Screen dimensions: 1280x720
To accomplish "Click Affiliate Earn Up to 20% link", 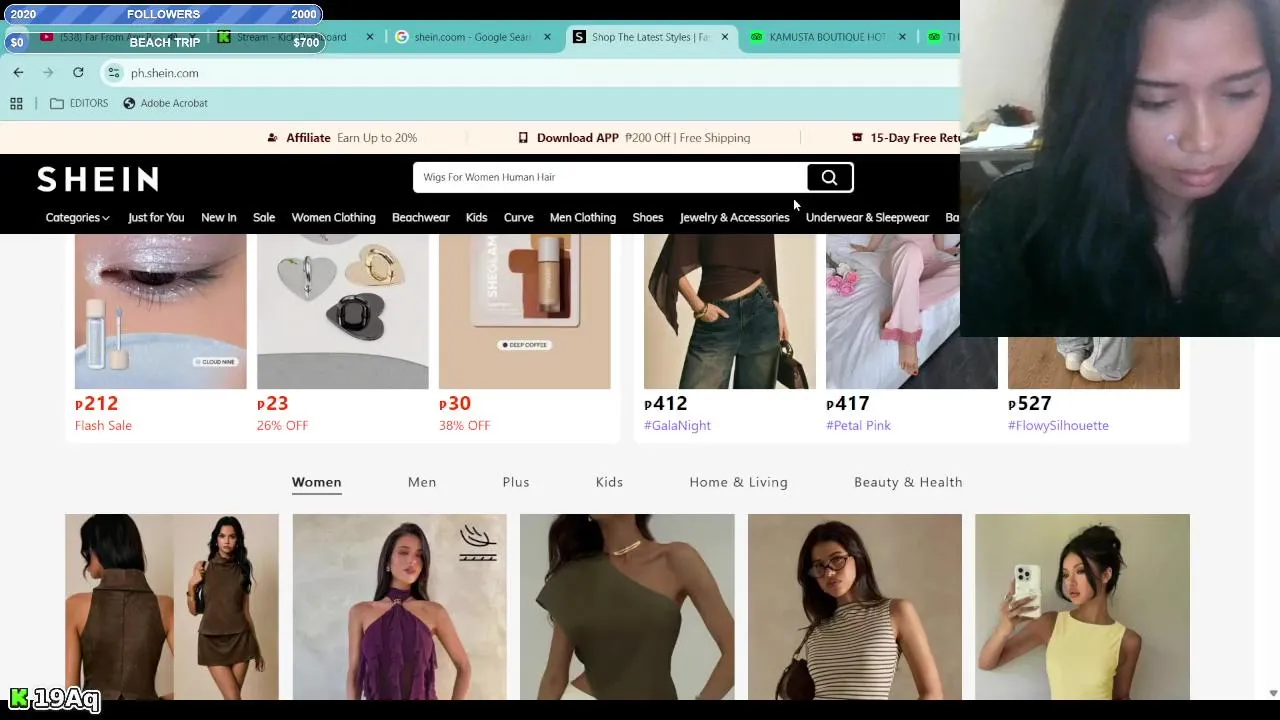I will coord(342,138).
